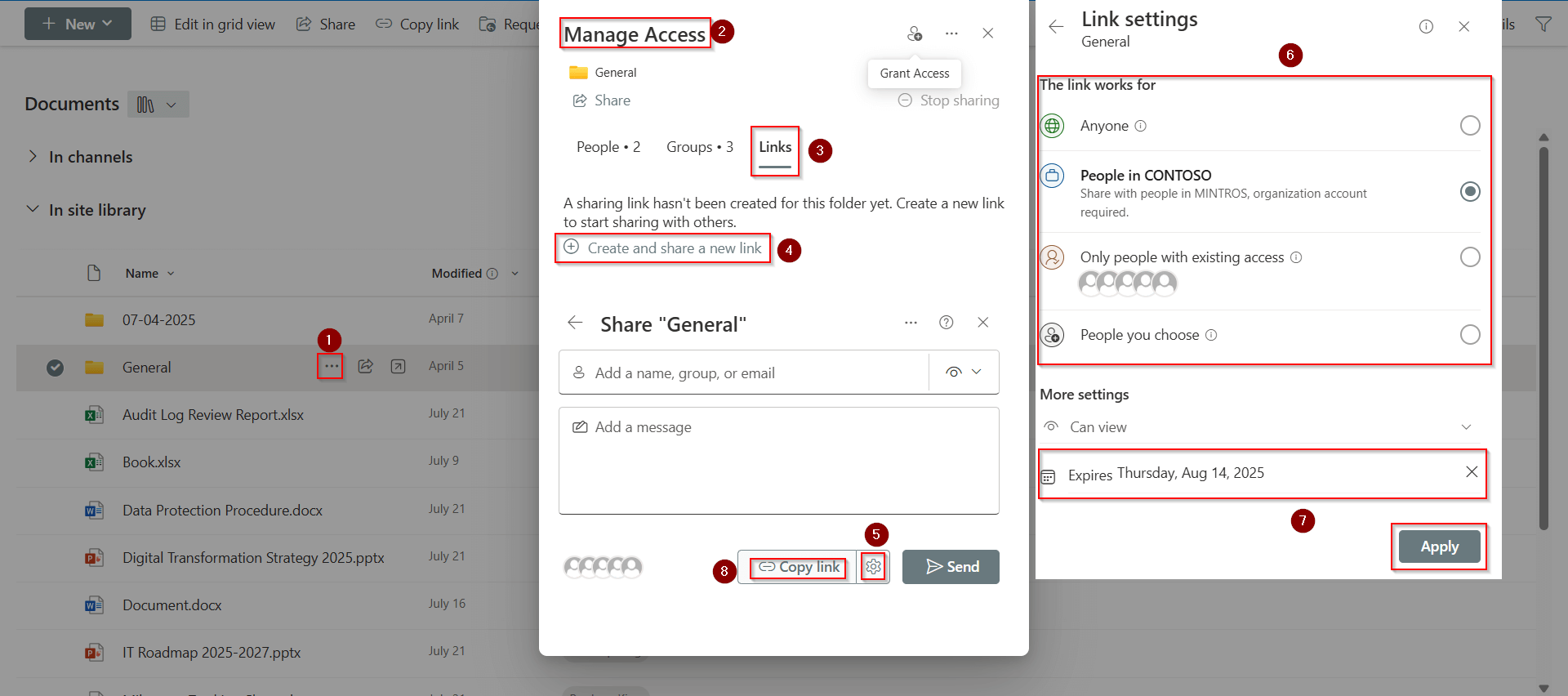This screenshot has width=1568, height=696.
Task: Open the Modified column dropdown arrow
Action: pyautogui.click(x=514, y=274)
